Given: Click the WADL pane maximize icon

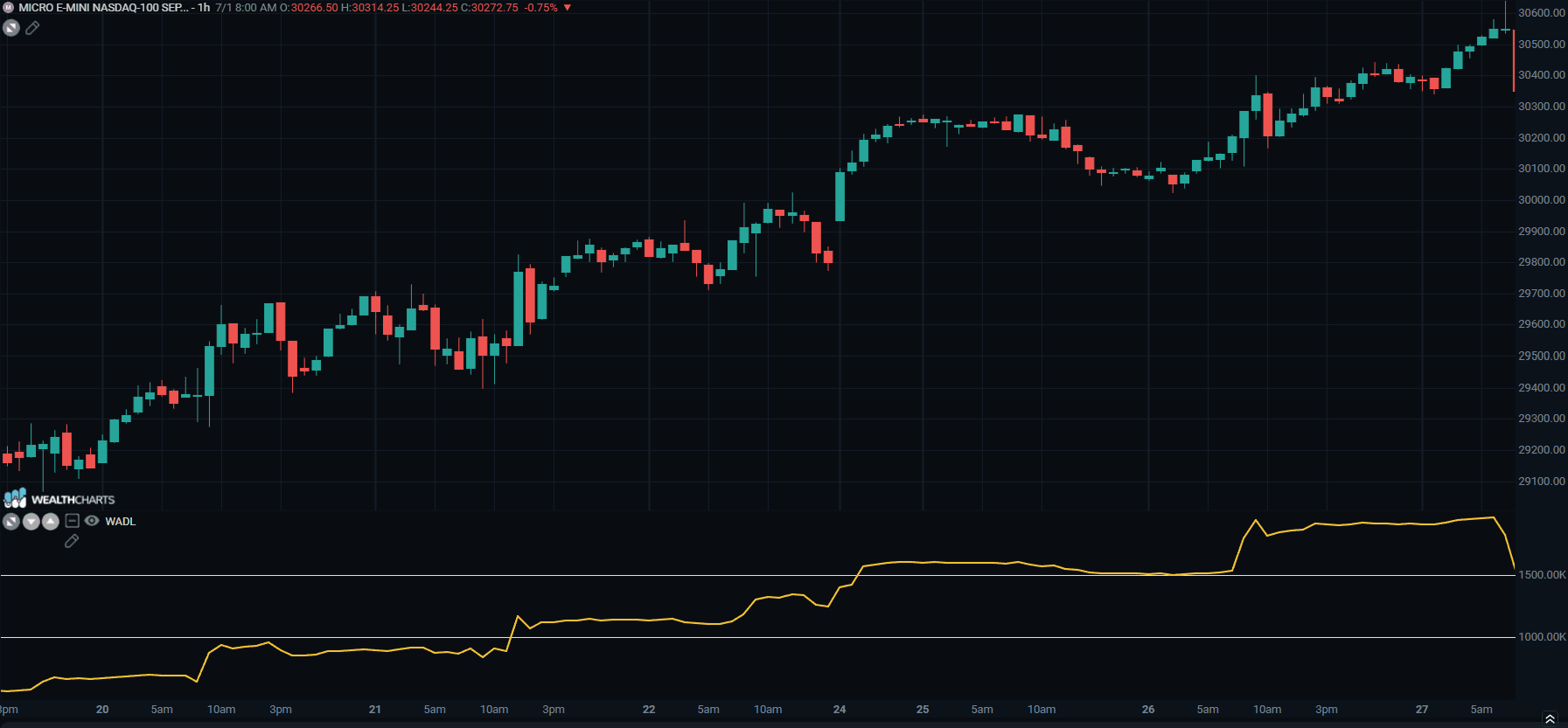Looking at the screenshot, I should [x=11, y=522].
